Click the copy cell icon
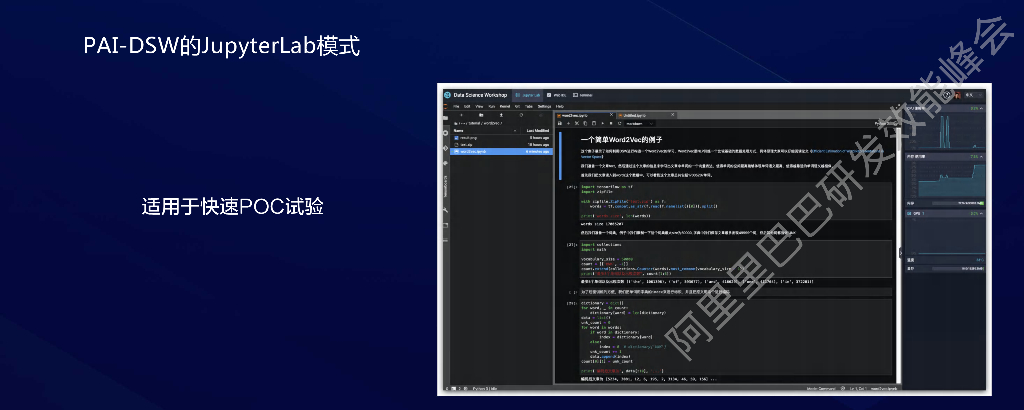This screenshot has width=1024, height=410. click(x=585, y=123)
